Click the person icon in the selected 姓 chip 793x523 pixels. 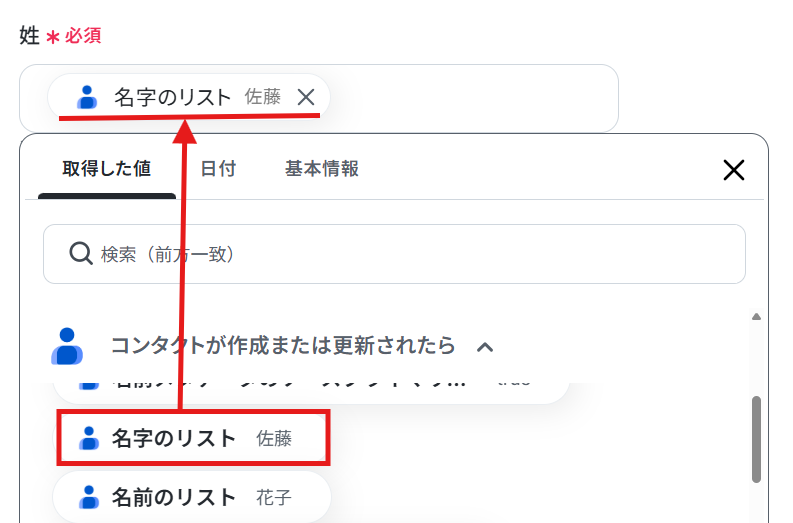pyautogui.click(x=87, y=97)
